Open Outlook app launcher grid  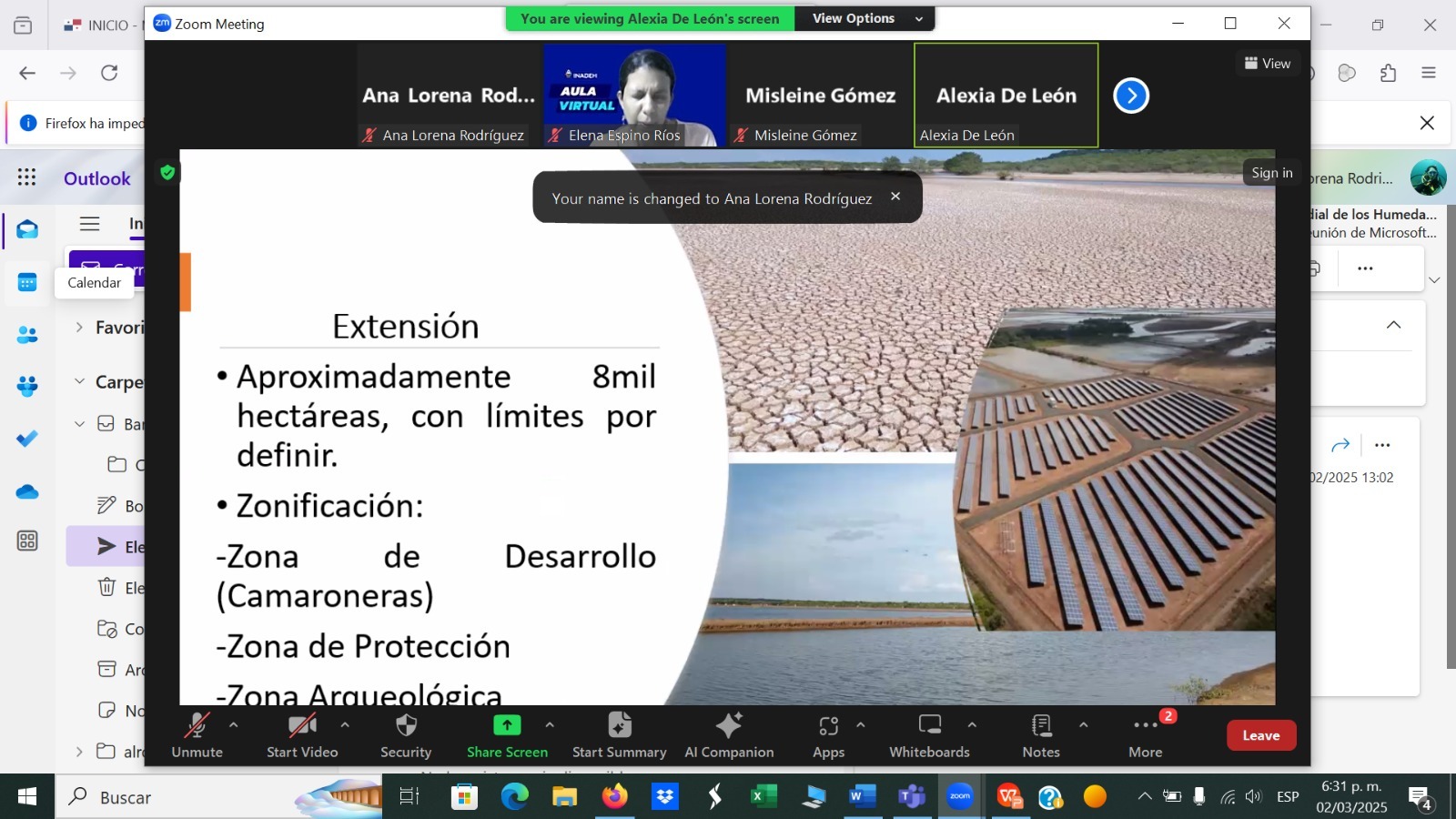(26, 177)
